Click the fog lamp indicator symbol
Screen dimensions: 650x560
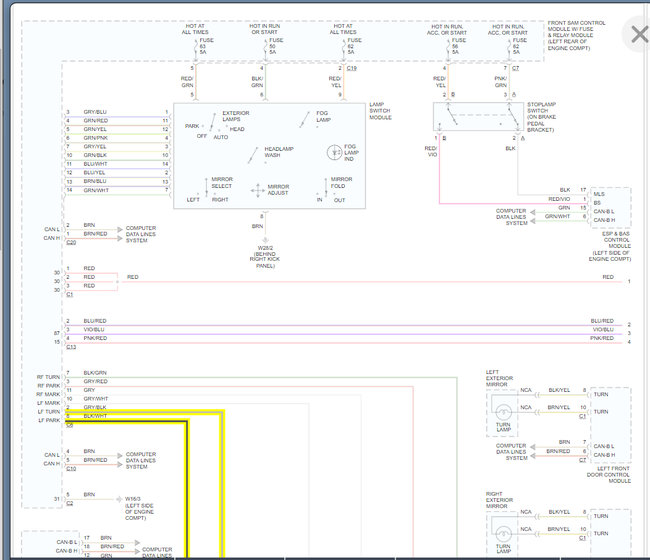334,152
